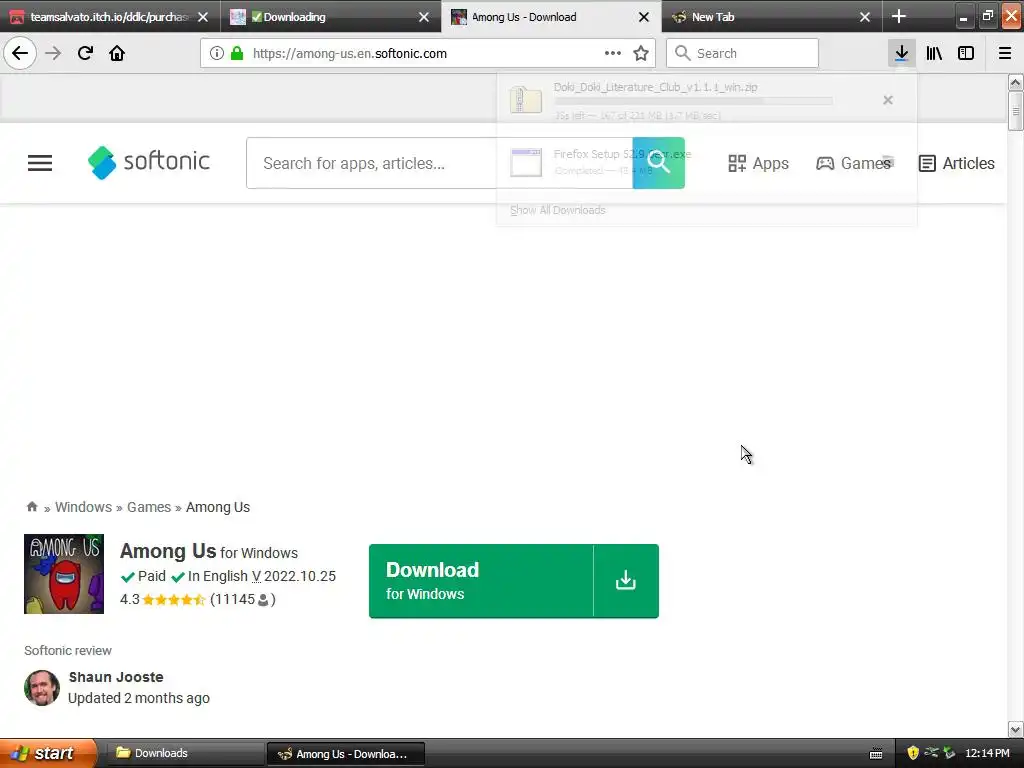
Task: Open the Among Us game thumbnail
Action: pyautogui.click(x=64, y=574)
